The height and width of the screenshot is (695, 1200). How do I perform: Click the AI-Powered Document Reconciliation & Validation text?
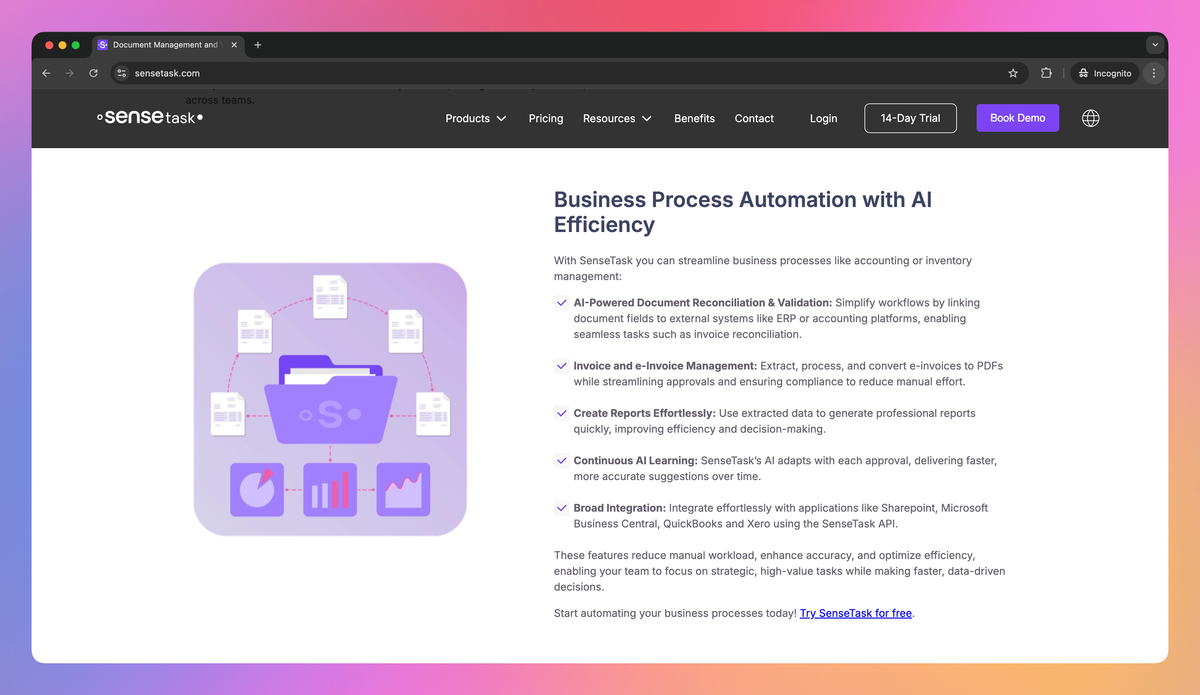coord(703,302)
